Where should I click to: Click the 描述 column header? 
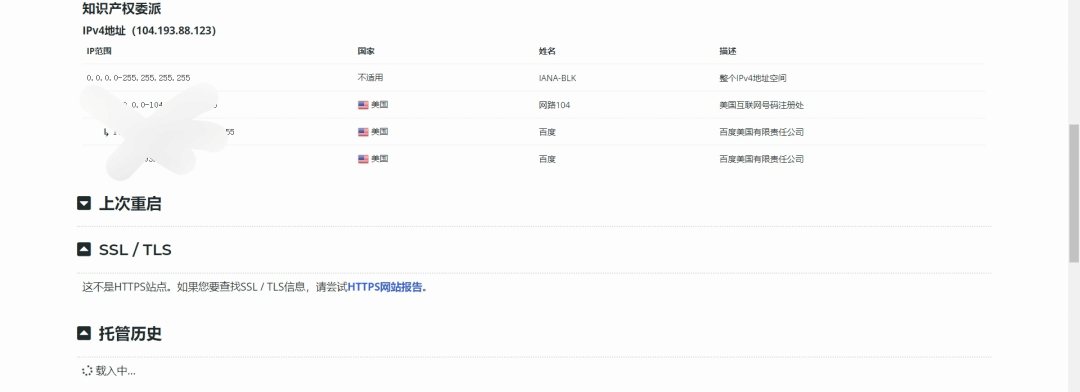[728, 51]
